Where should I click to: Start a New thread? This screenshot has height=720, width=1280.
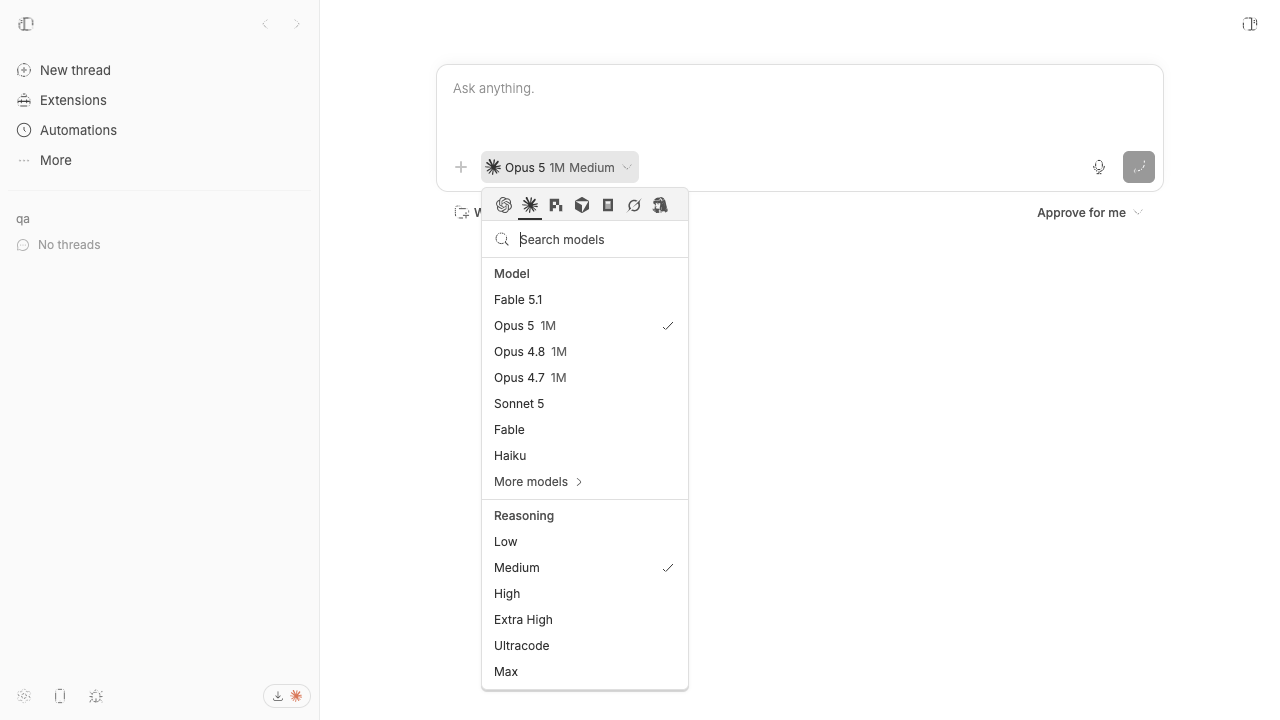[160, 70]
